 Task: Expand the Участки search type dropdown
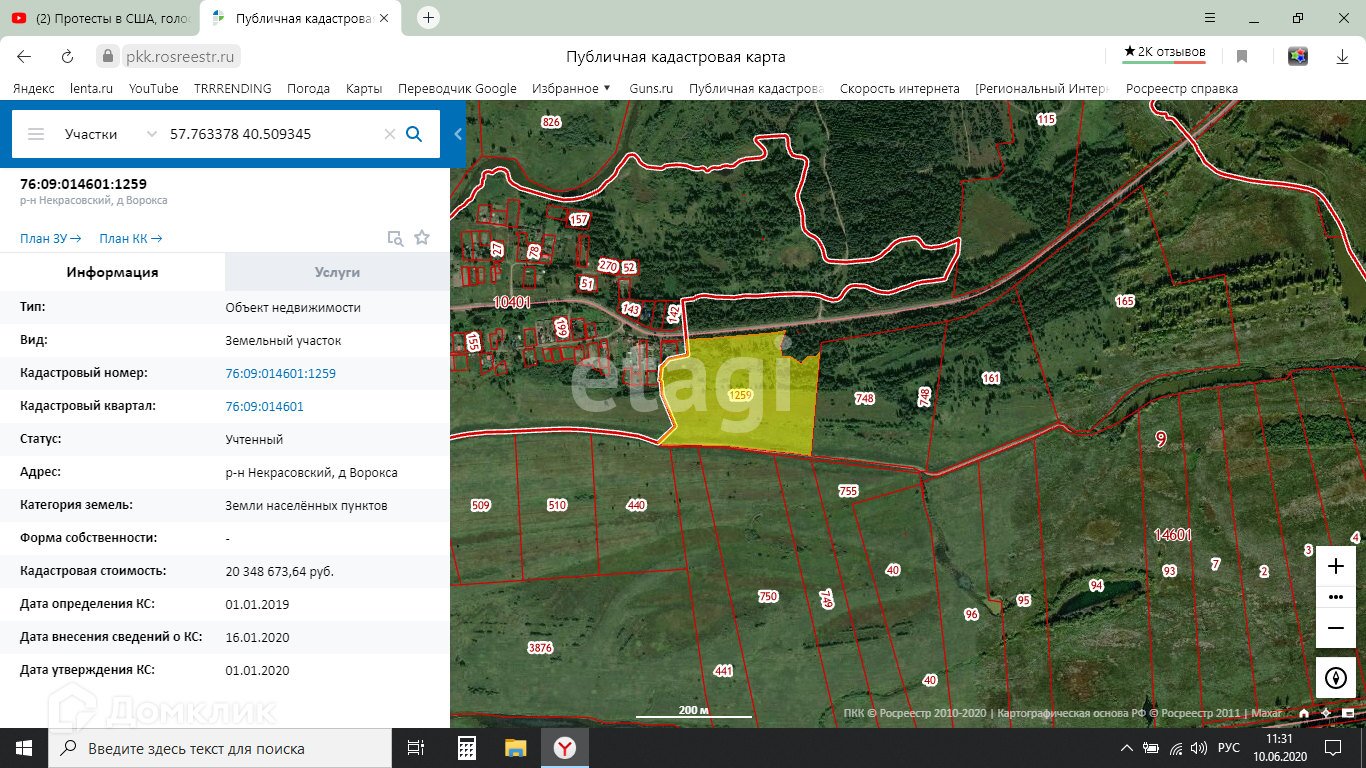(x=151, y=134)
